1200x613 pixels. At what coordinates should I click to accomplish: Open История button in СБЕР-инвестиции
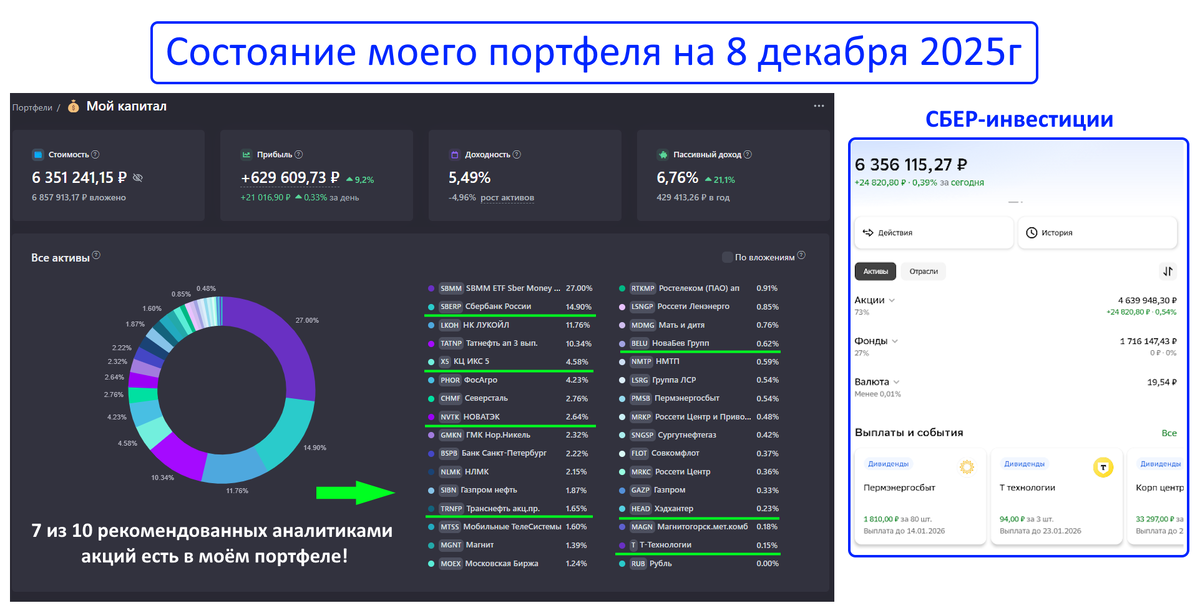point(1098,232)
